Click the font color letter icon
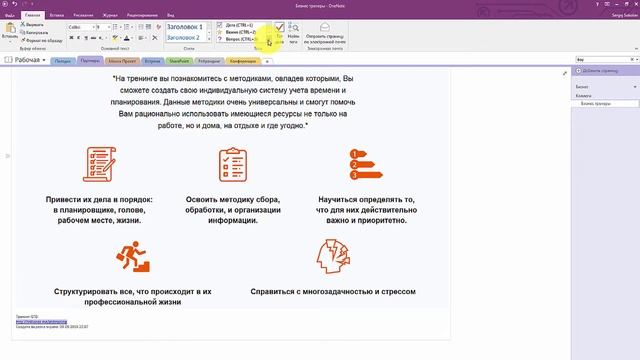 pyautogui.click(x=127, y=38)
